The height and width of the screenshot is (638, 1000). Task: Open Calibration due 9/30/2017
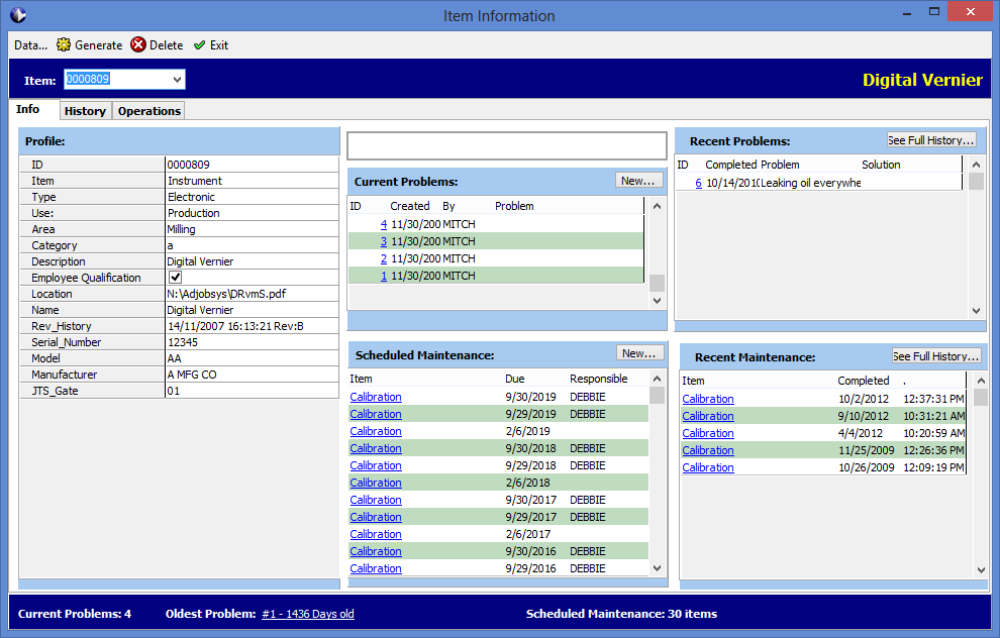tap(376, 500)
